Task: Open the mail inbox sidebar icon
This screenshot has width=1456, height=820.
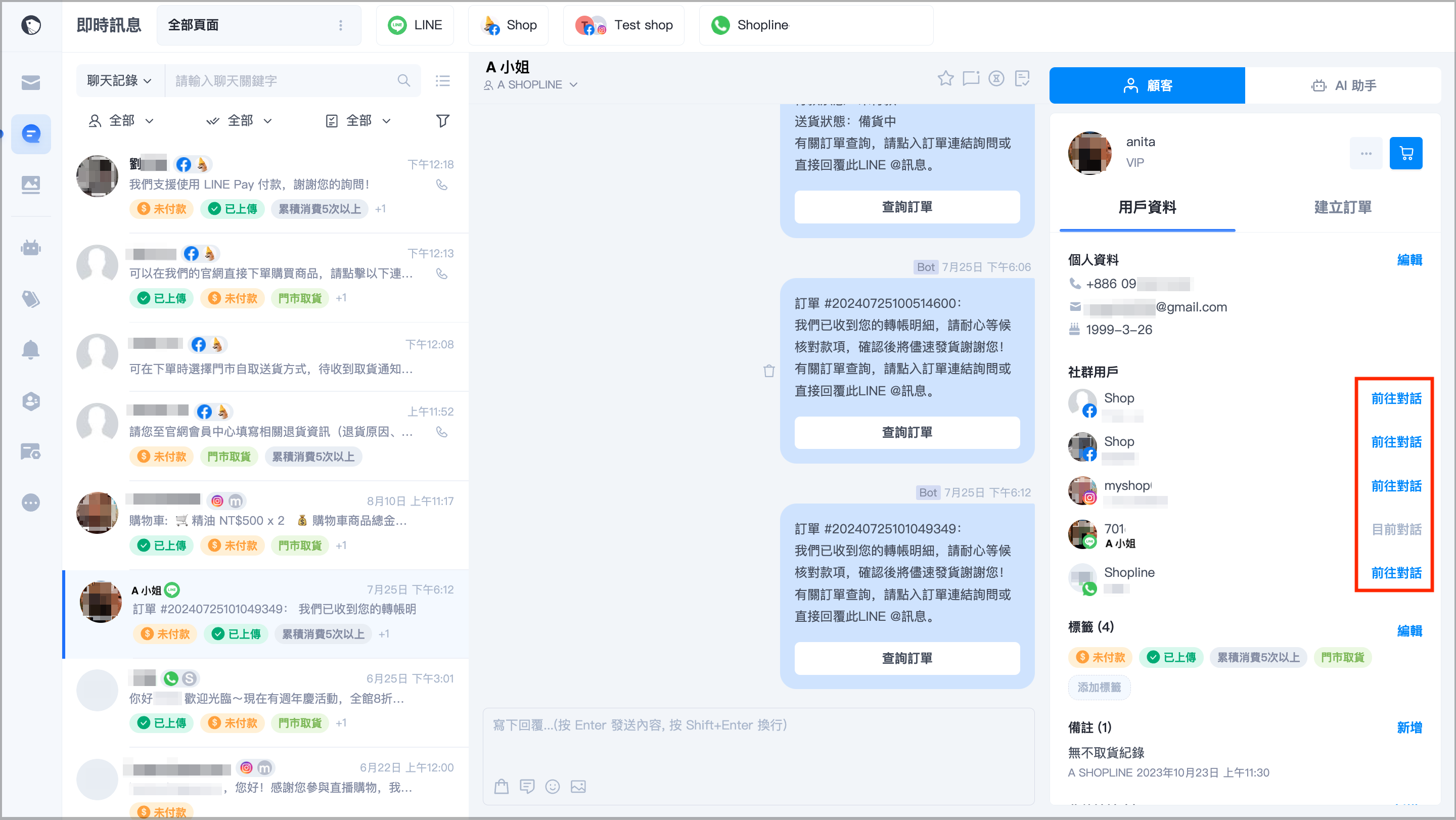Action: tap(30, 83)
